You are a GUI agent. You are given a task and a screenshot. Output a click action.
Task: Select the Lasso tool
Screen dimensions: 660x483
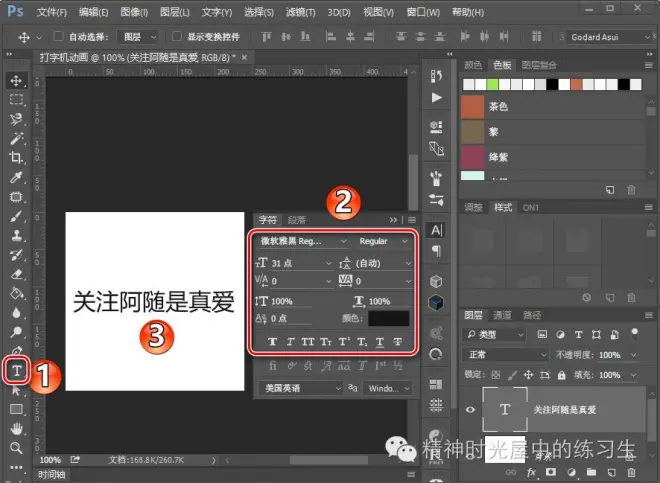[16, 119]
